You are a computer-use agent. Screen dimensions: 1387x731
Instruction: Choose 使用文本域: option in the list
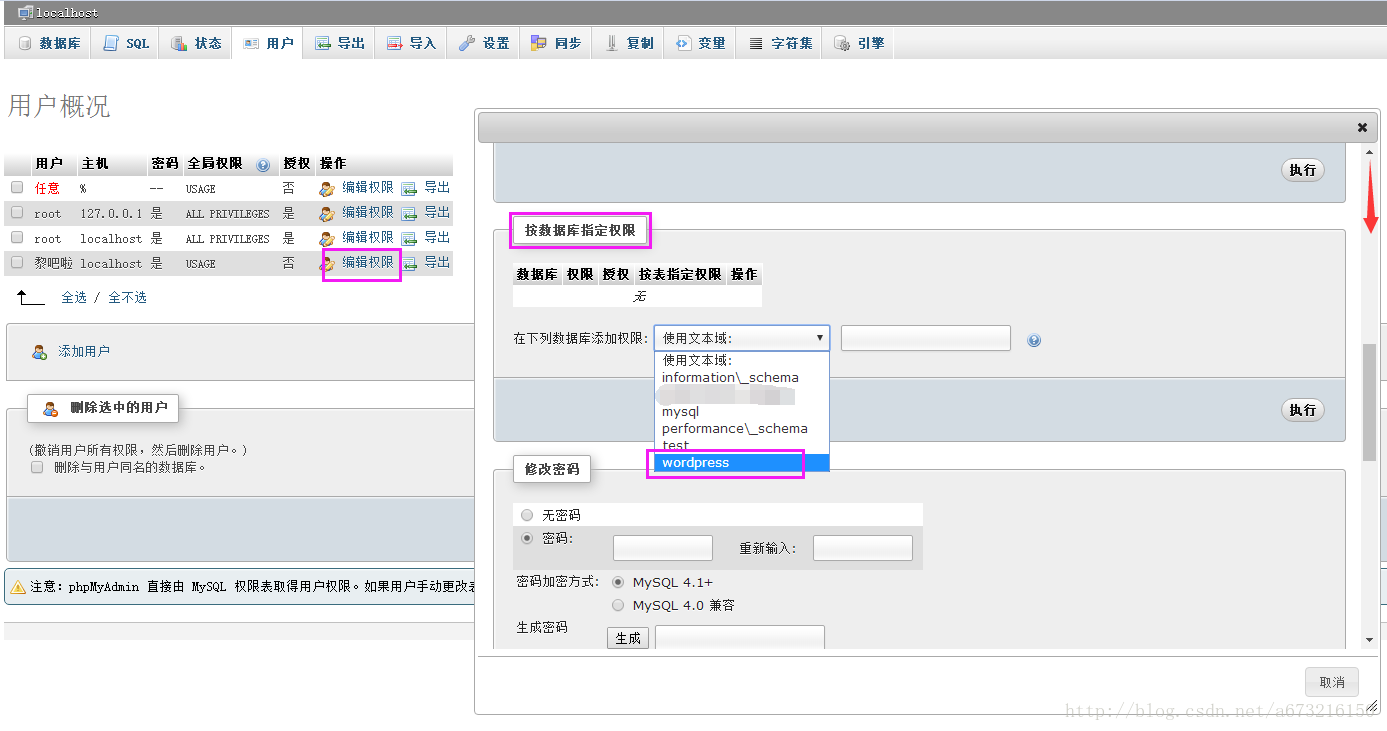[x=742, y=360]
